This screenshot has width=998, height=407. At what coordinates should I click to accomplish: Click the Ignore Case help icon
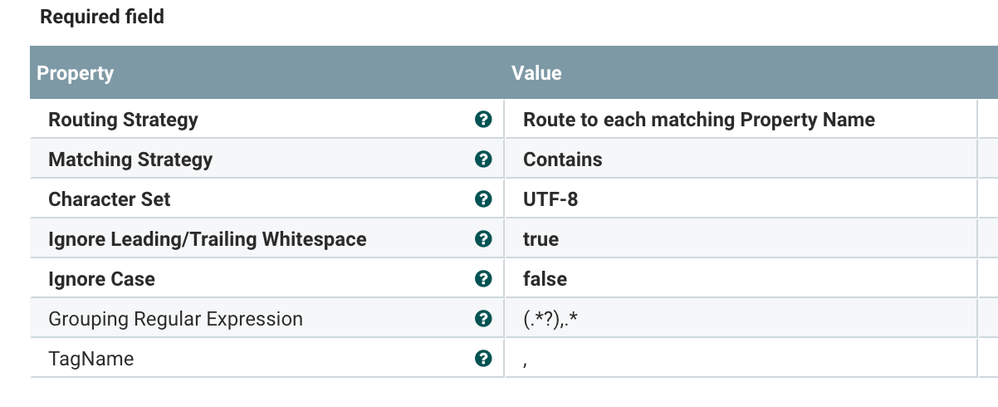click(484, 280)
